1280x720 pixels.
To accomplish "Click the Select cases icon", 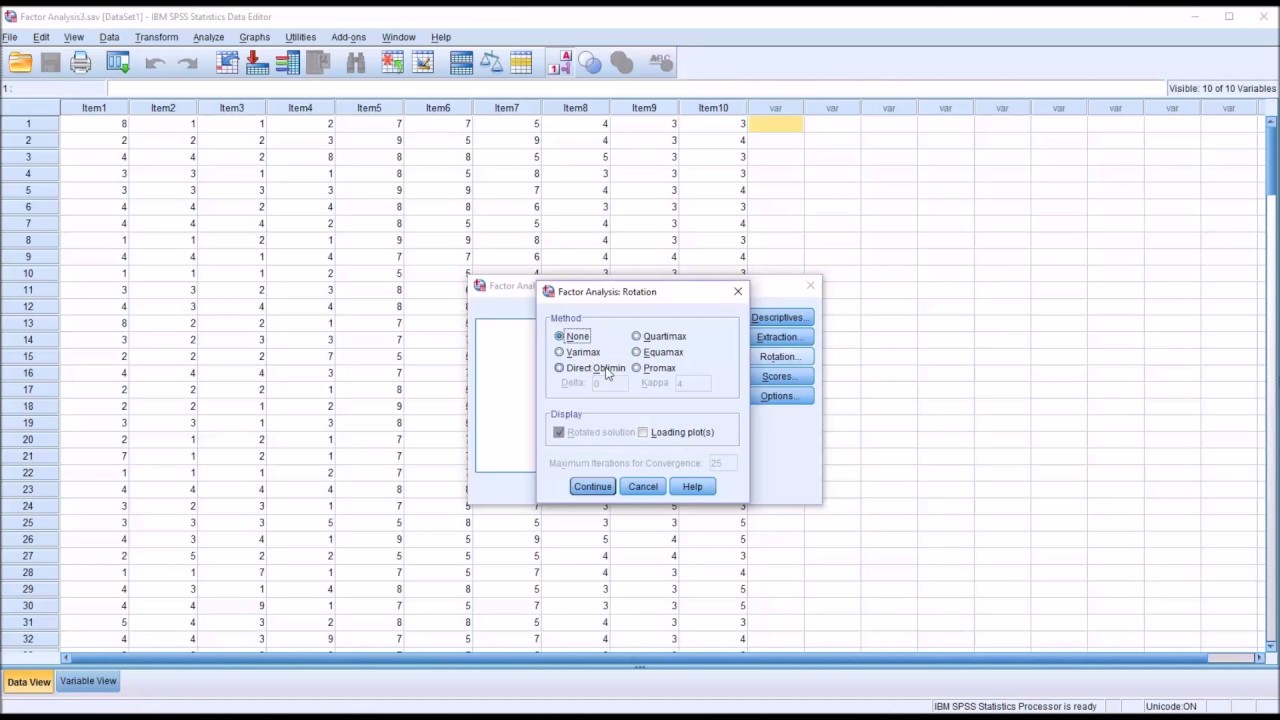I will pyautogui.click(x=521, y=63).
